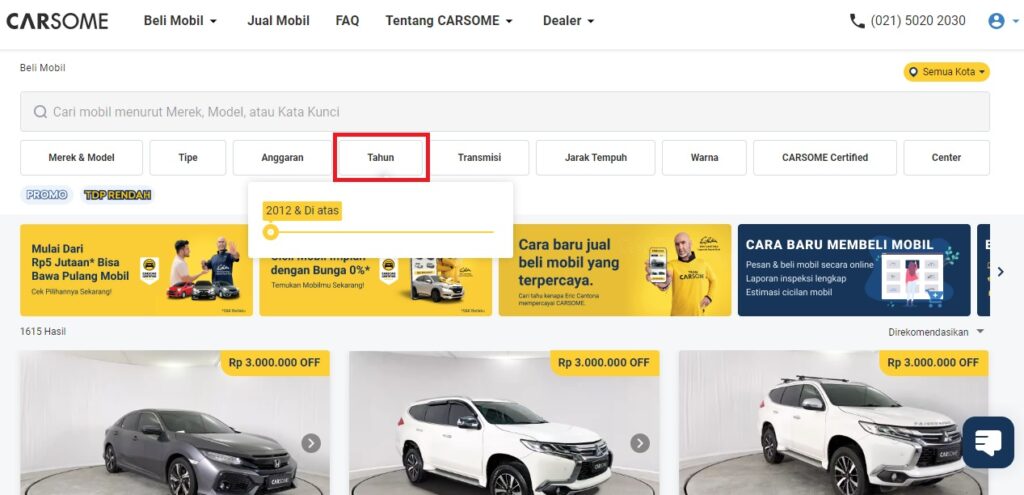Screen dimensions: 1024x495
Task: Click the CARSOME logo
Action: coord(57,21)
